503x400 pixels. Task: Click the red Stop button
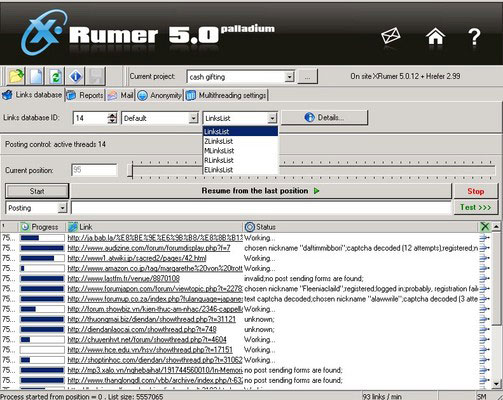[475, 191]
